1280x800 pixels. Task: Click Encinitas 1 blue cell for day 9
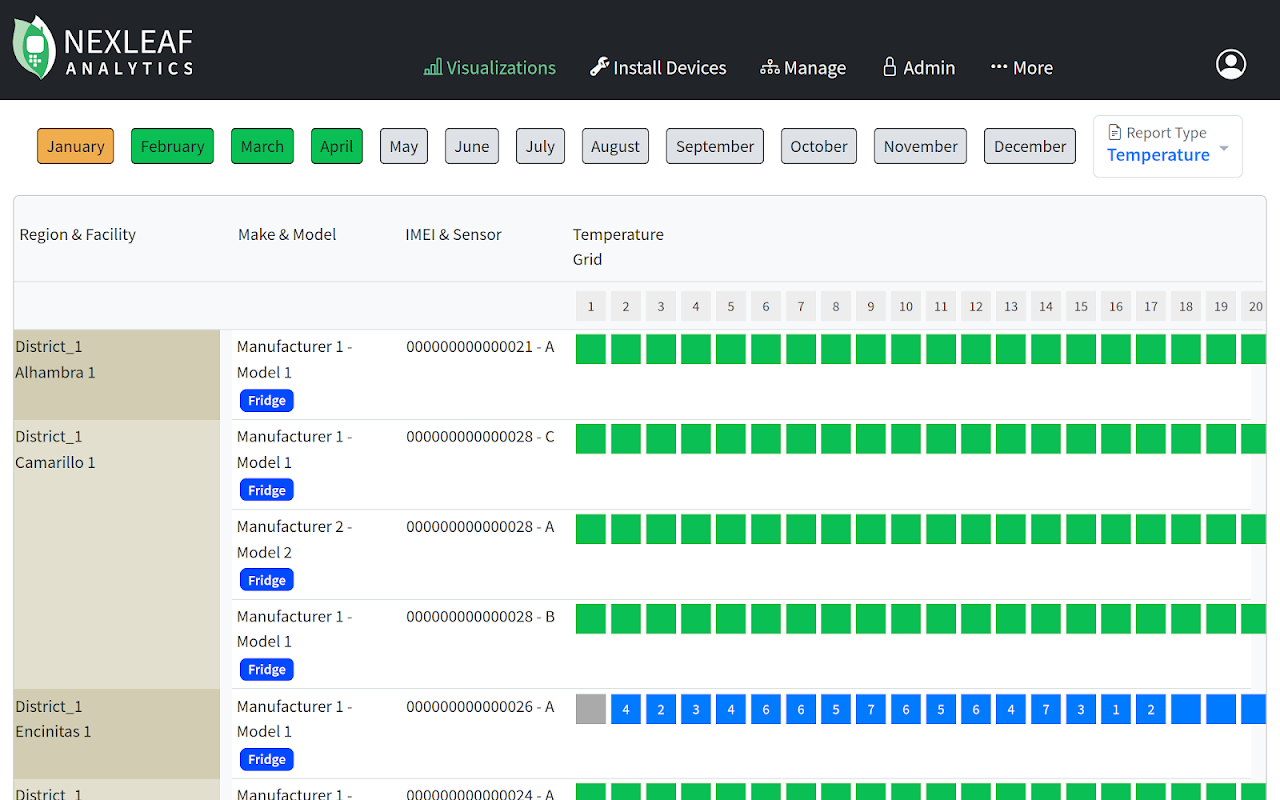click(x=871, y=709)
